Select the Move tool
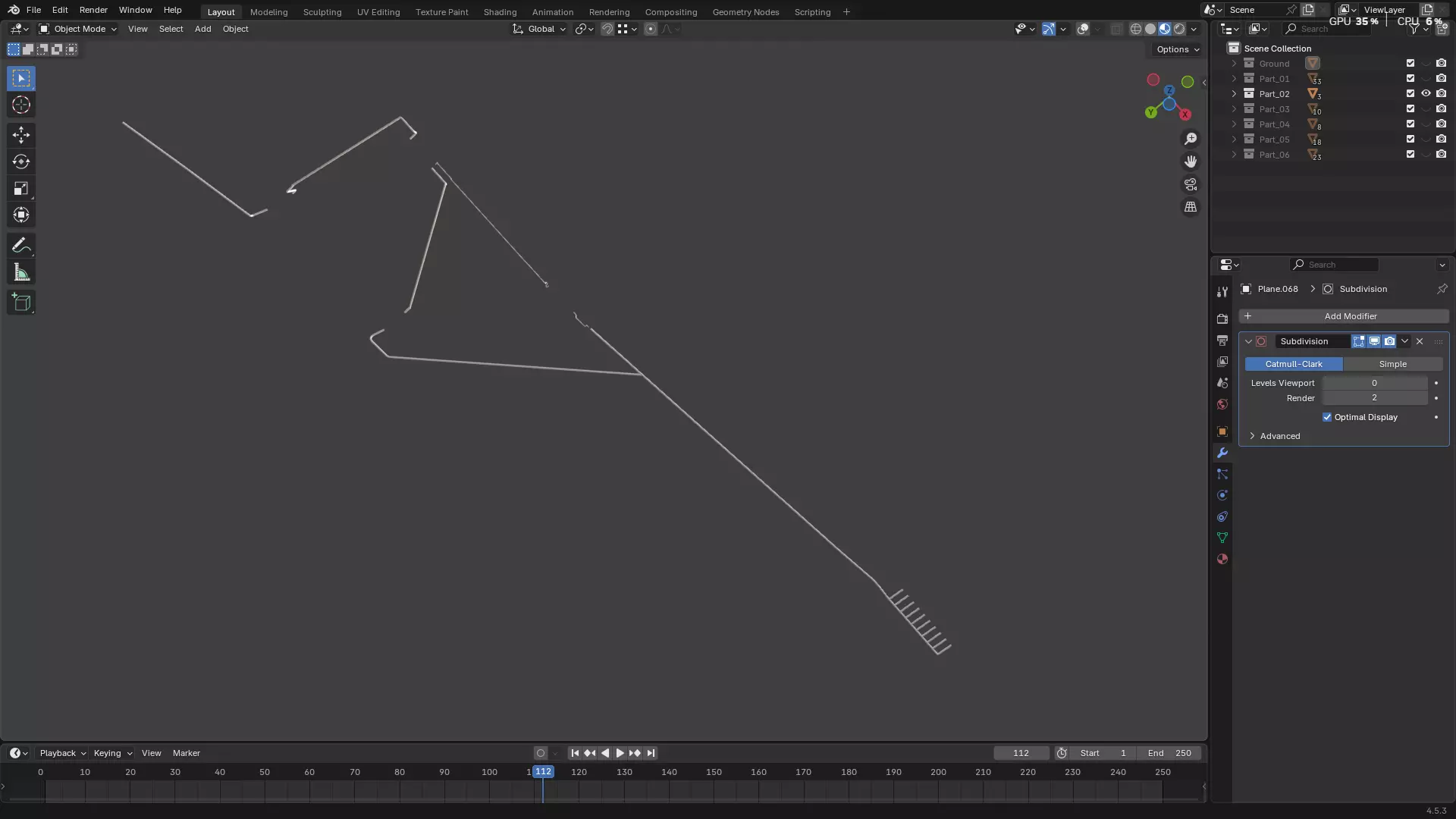 [21, 135]
